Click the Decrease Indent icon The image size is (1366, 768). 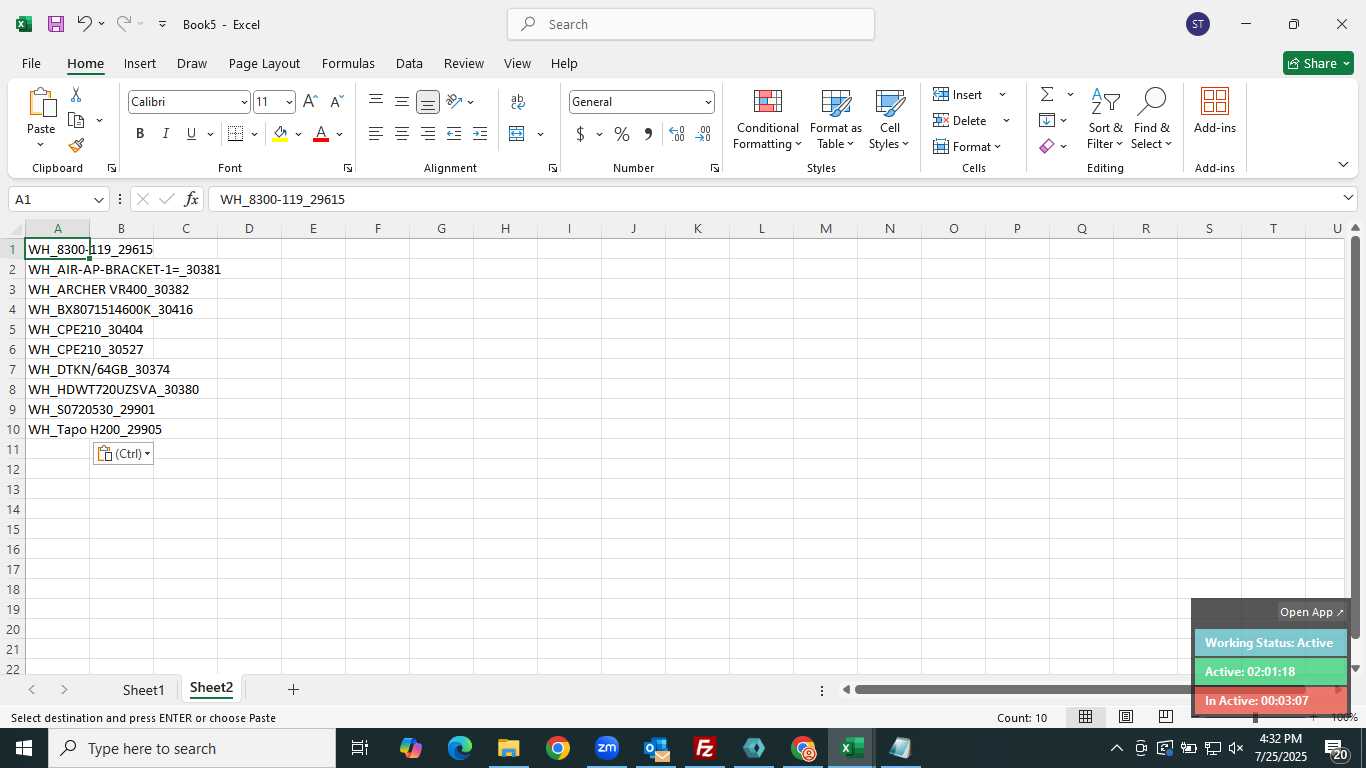[x=454, y=134]
